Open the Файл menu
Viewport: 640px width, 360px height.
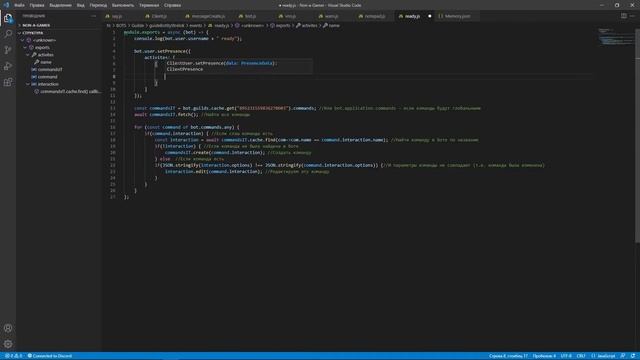[x=19, y=5]
